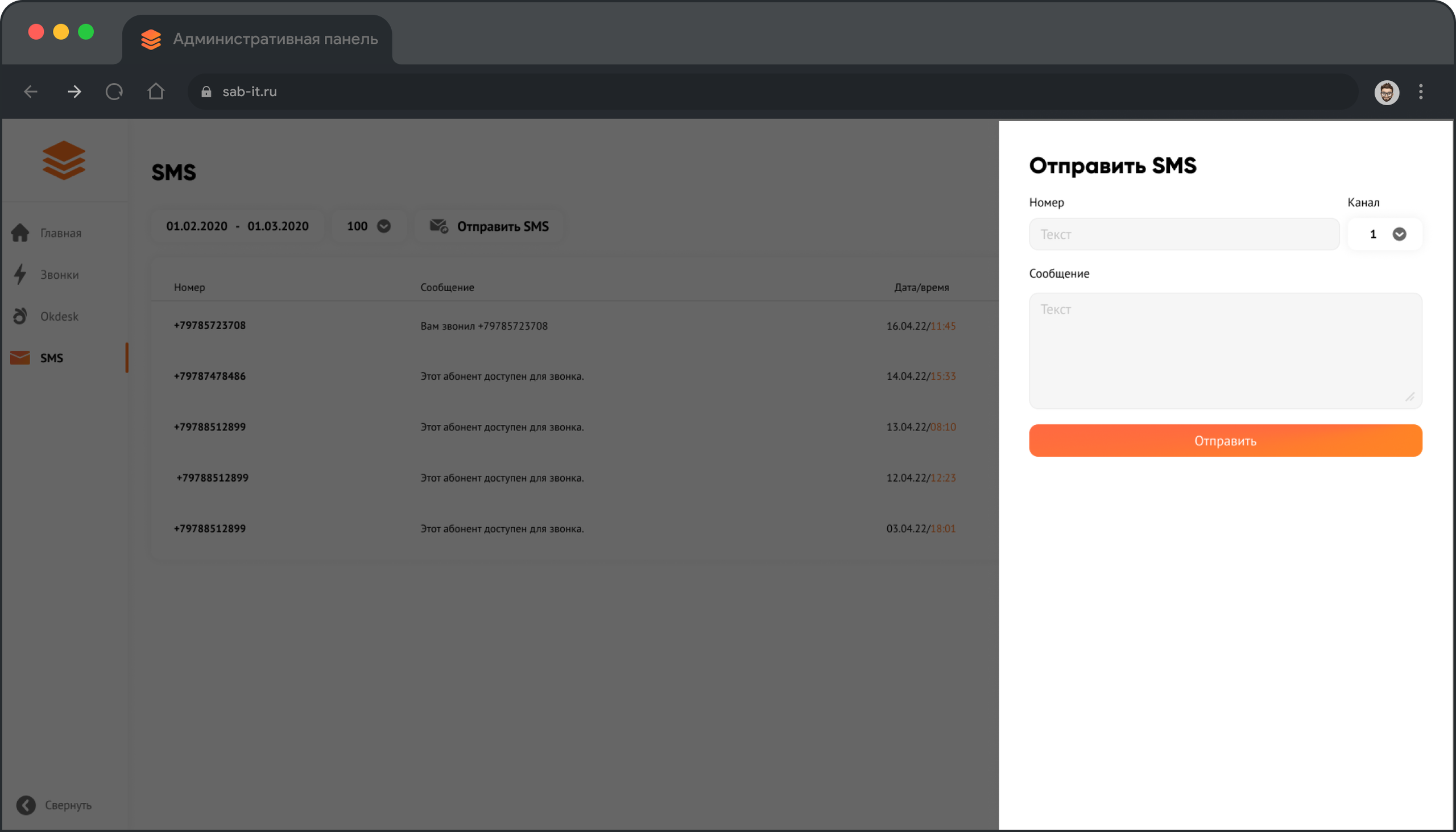Viewport: 1456px width, 832px height.
Task: Open the 01.02.2020 - 01.03.2020 date range picker
Action: (x=237, y=226)
